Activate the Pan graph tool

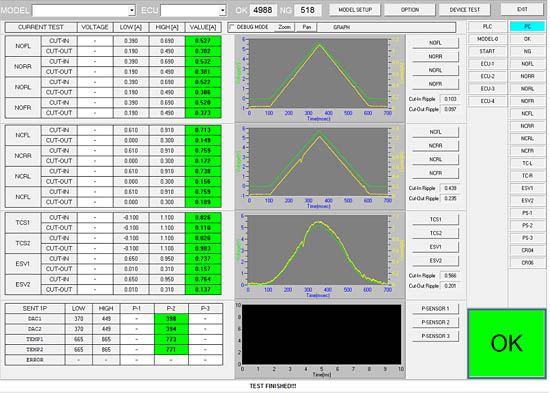coord(307,27)
